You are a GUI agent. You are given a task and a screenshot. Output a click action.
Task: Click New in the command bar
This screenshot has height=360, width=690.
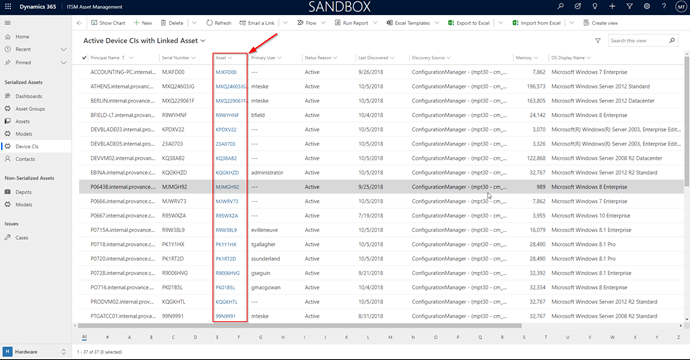[x=143, y=23]
